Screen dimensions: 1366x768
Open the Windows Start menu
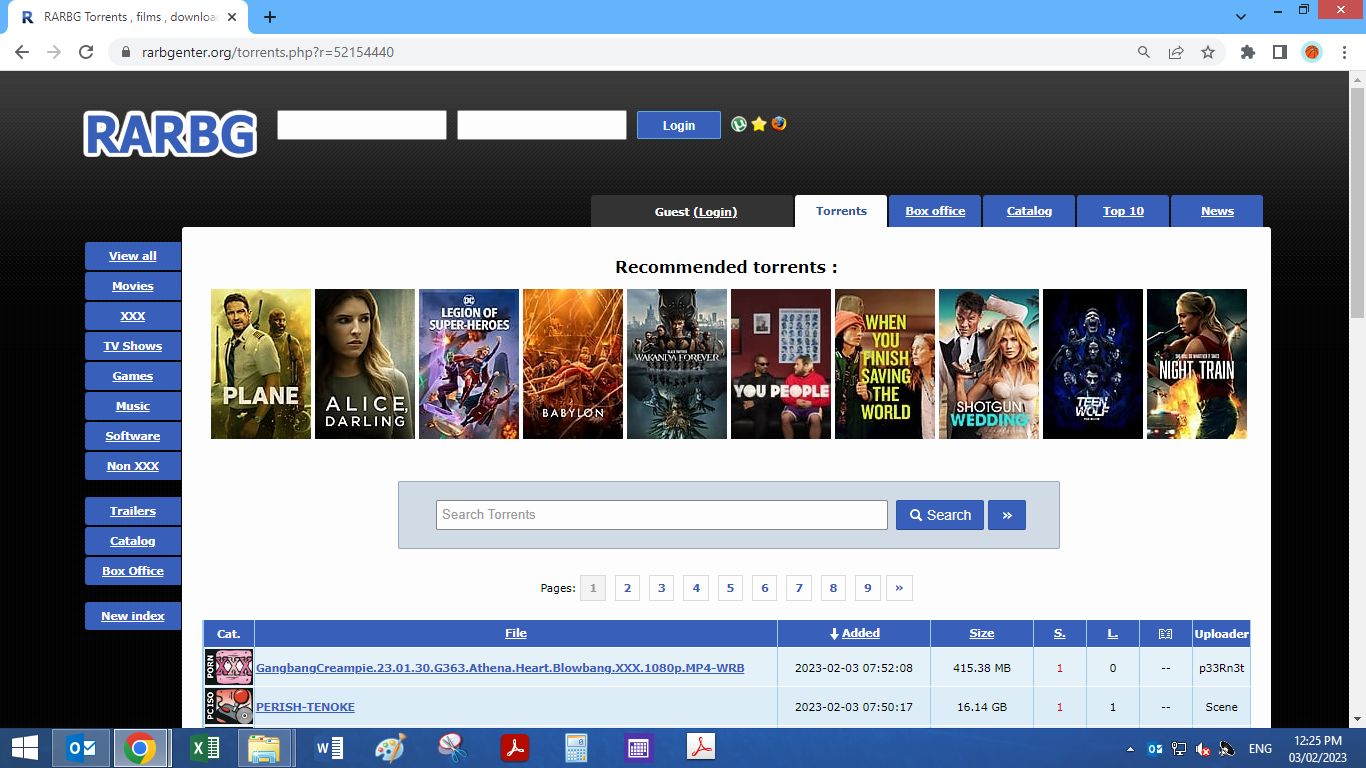pyautogui.click(x=25, y=747)
